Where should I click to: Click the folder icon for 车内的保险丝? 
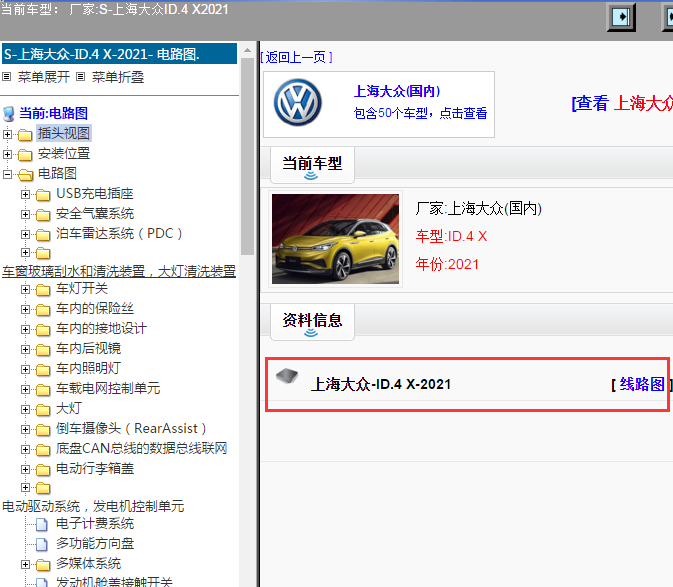point(43,309)
